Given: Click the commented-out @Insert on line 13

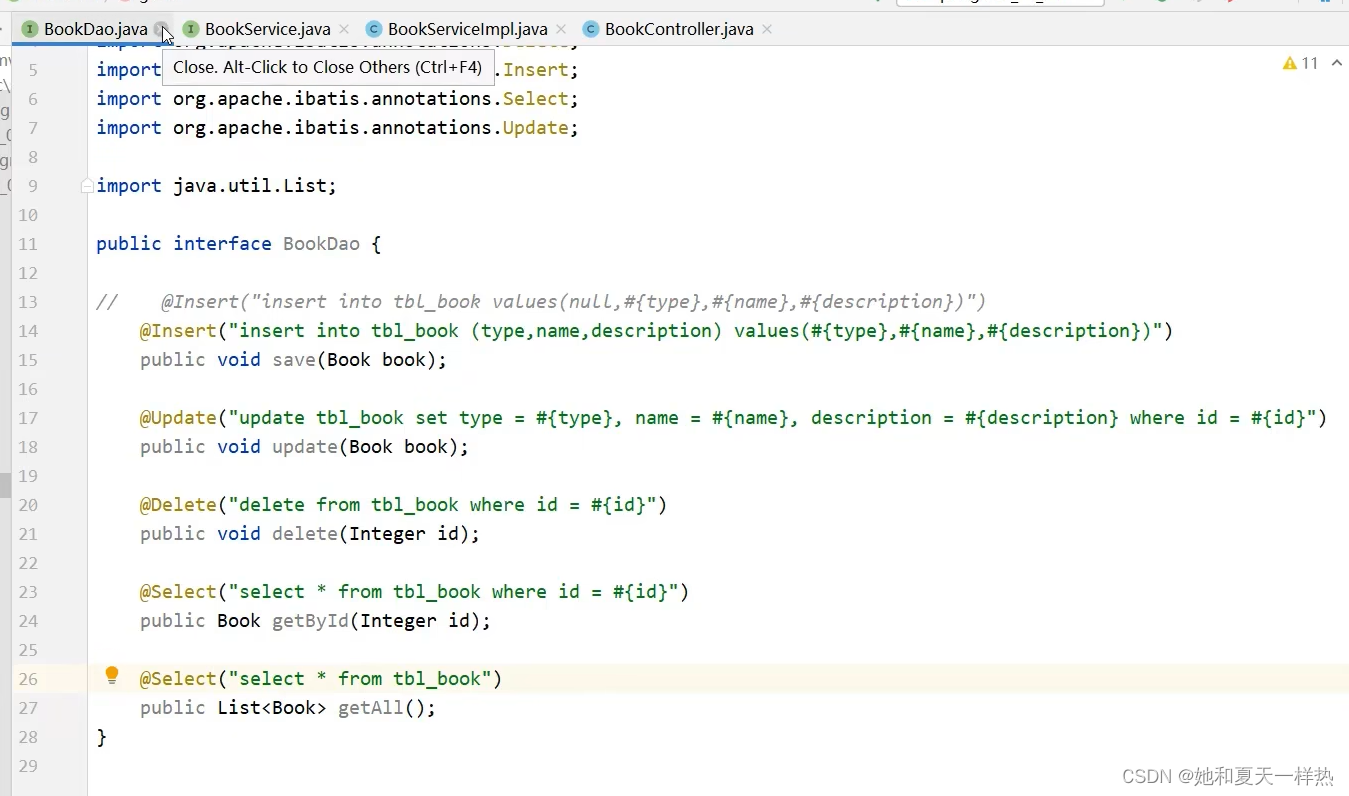Looking at the screenshot, I should pos(573,302).
